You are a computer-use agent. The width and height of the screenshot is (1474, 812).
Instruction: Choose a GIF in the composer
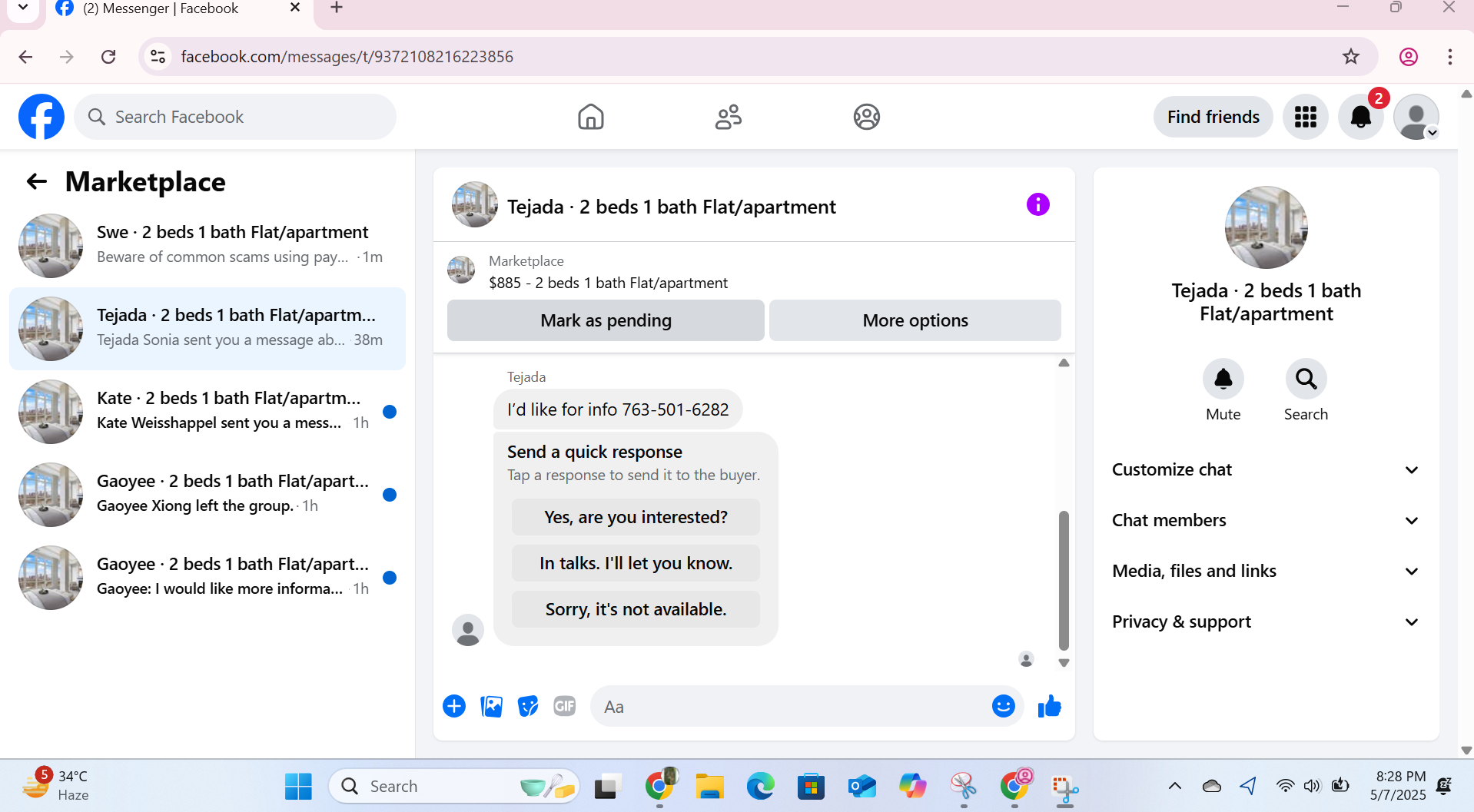(565, 706)
